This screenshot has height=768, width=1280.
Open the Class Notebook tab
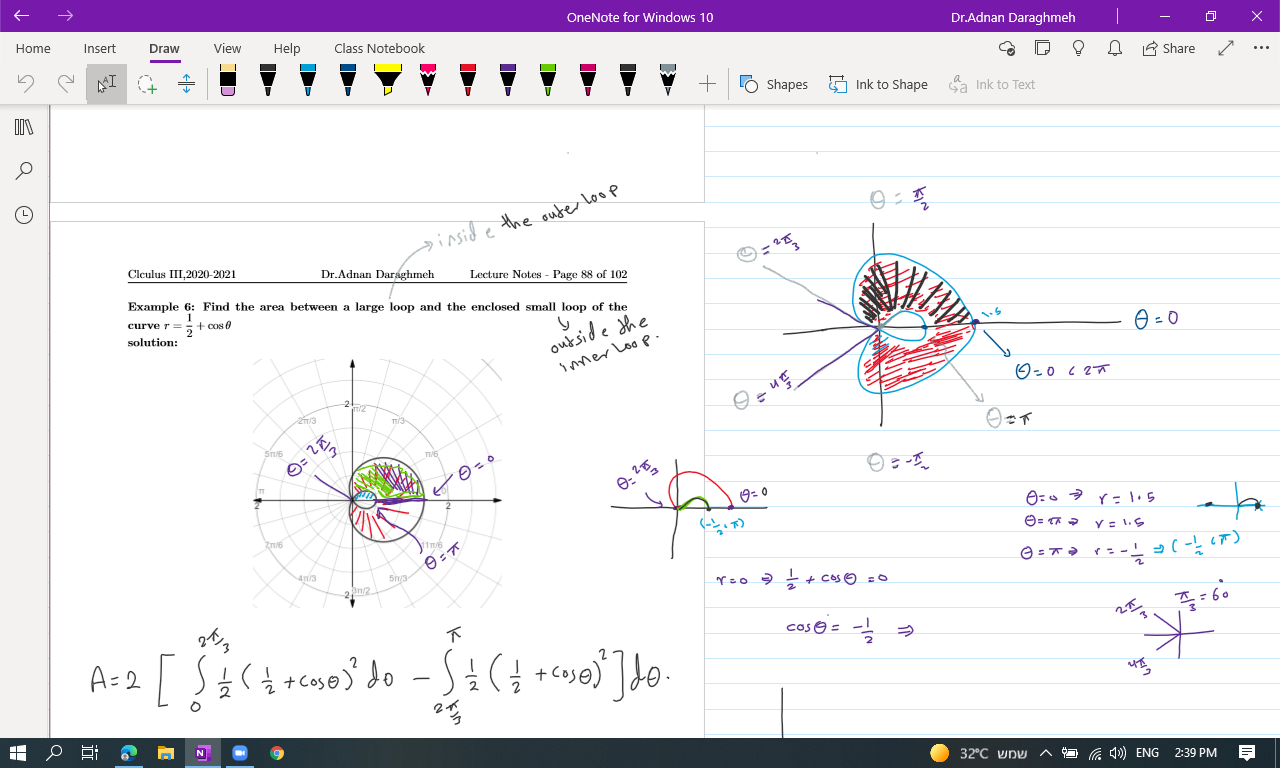379,48
